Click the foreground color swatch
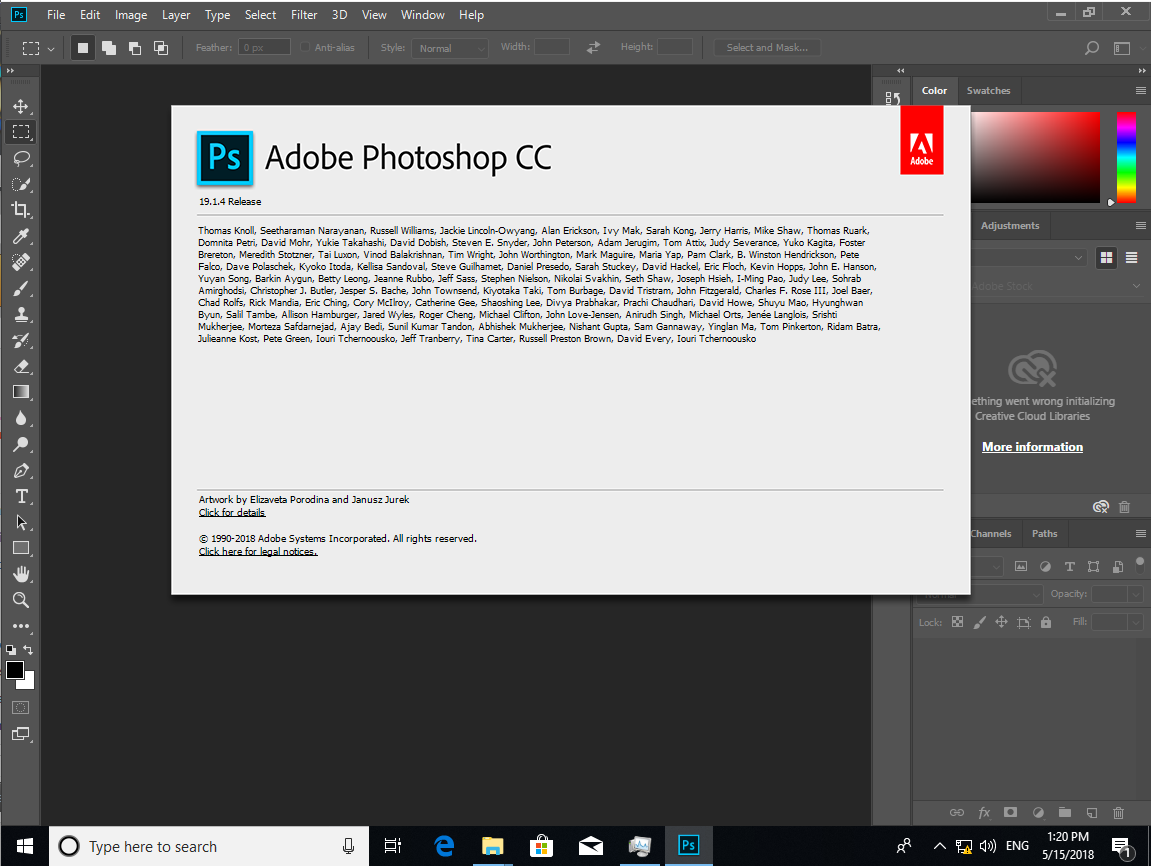 15,669
